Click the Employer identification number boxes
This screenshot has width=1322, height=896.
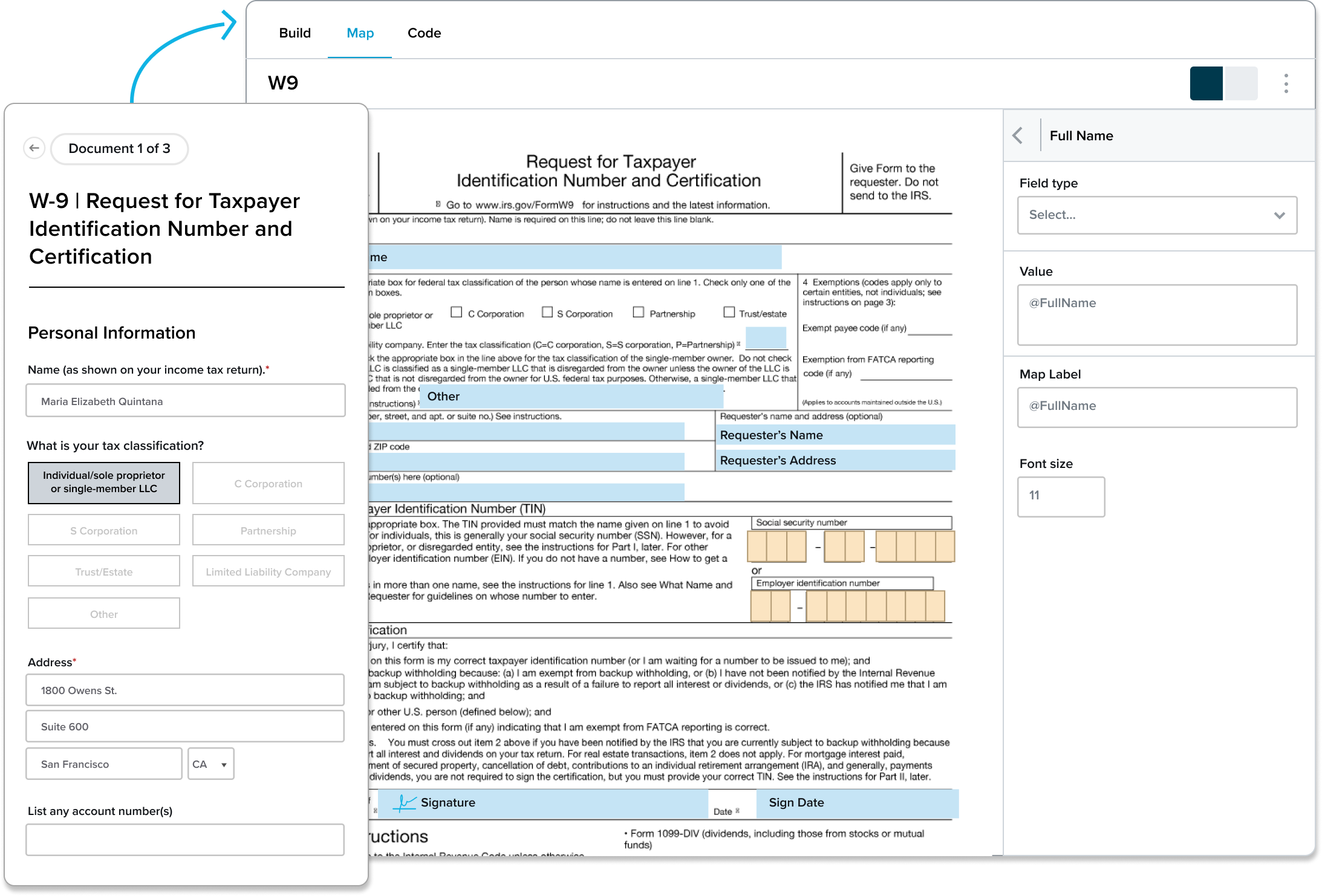(847, 606)
